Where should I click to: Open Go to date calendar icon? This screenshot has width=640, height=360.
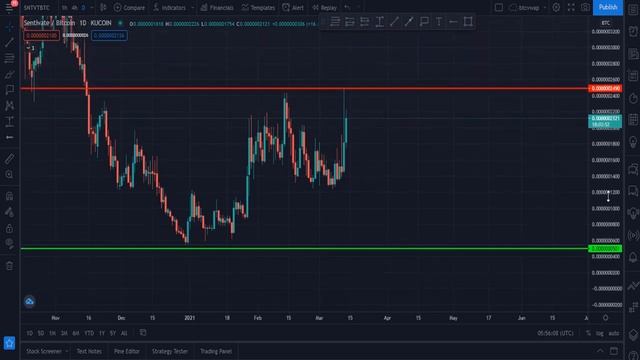[x=143, y=333]
